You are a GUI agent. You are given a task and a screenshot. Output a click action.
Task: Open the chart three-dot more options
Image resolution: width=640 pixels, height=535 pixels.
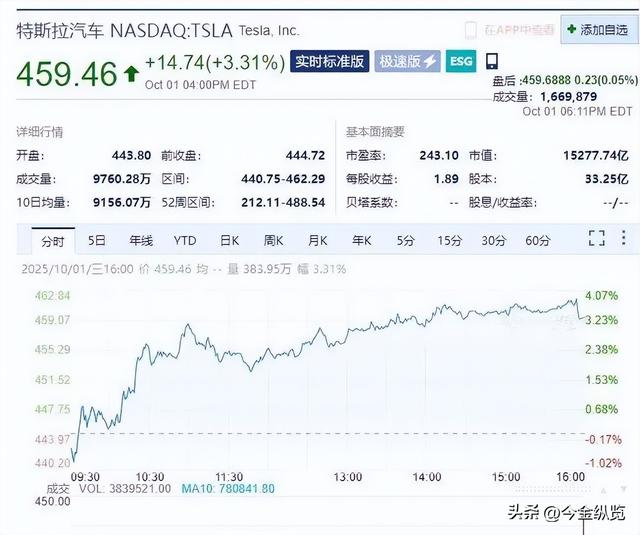(x=625, y=239)
